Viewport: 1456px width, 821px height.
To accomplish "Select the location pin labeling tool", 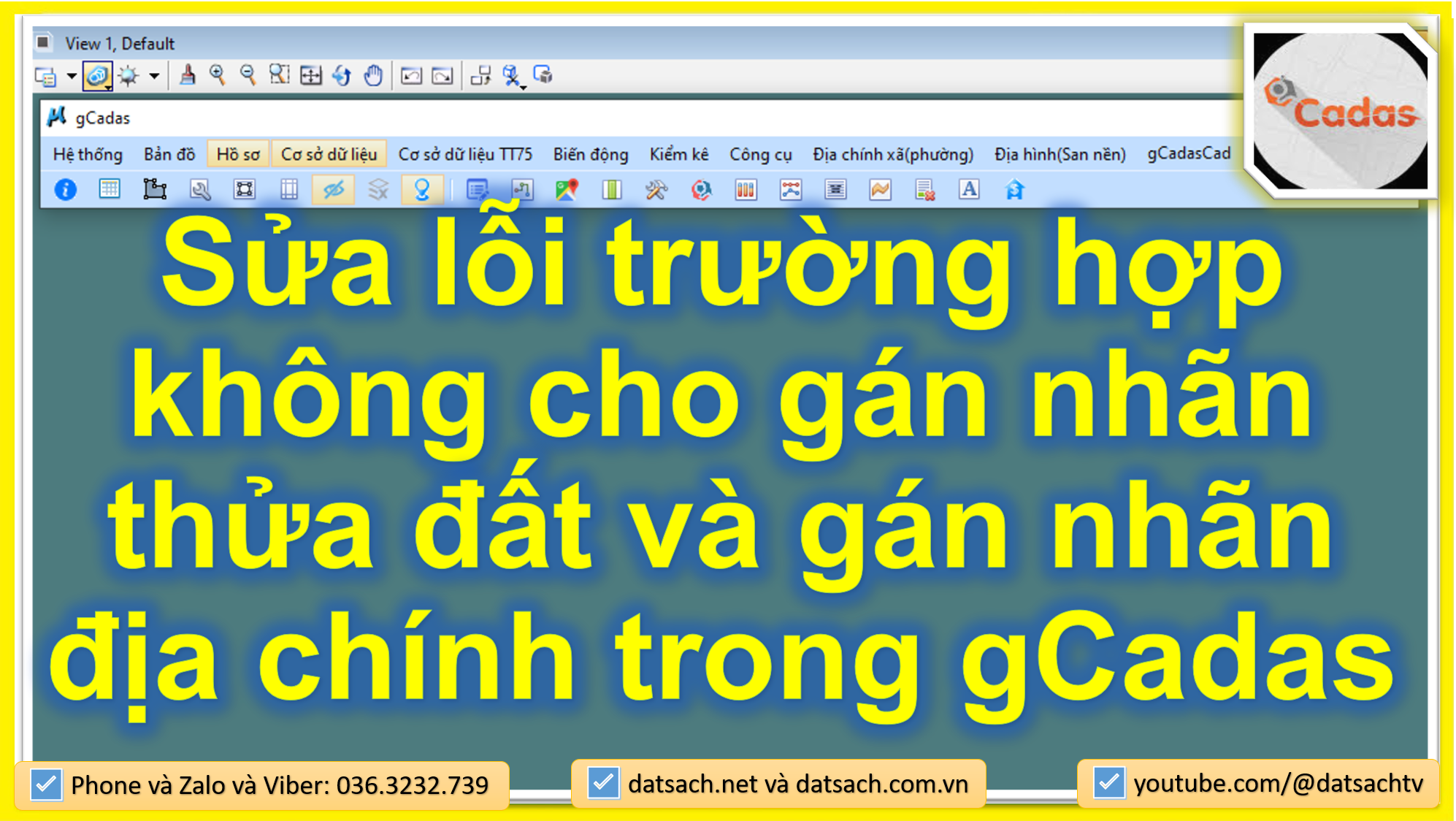I will coord(421,189).
